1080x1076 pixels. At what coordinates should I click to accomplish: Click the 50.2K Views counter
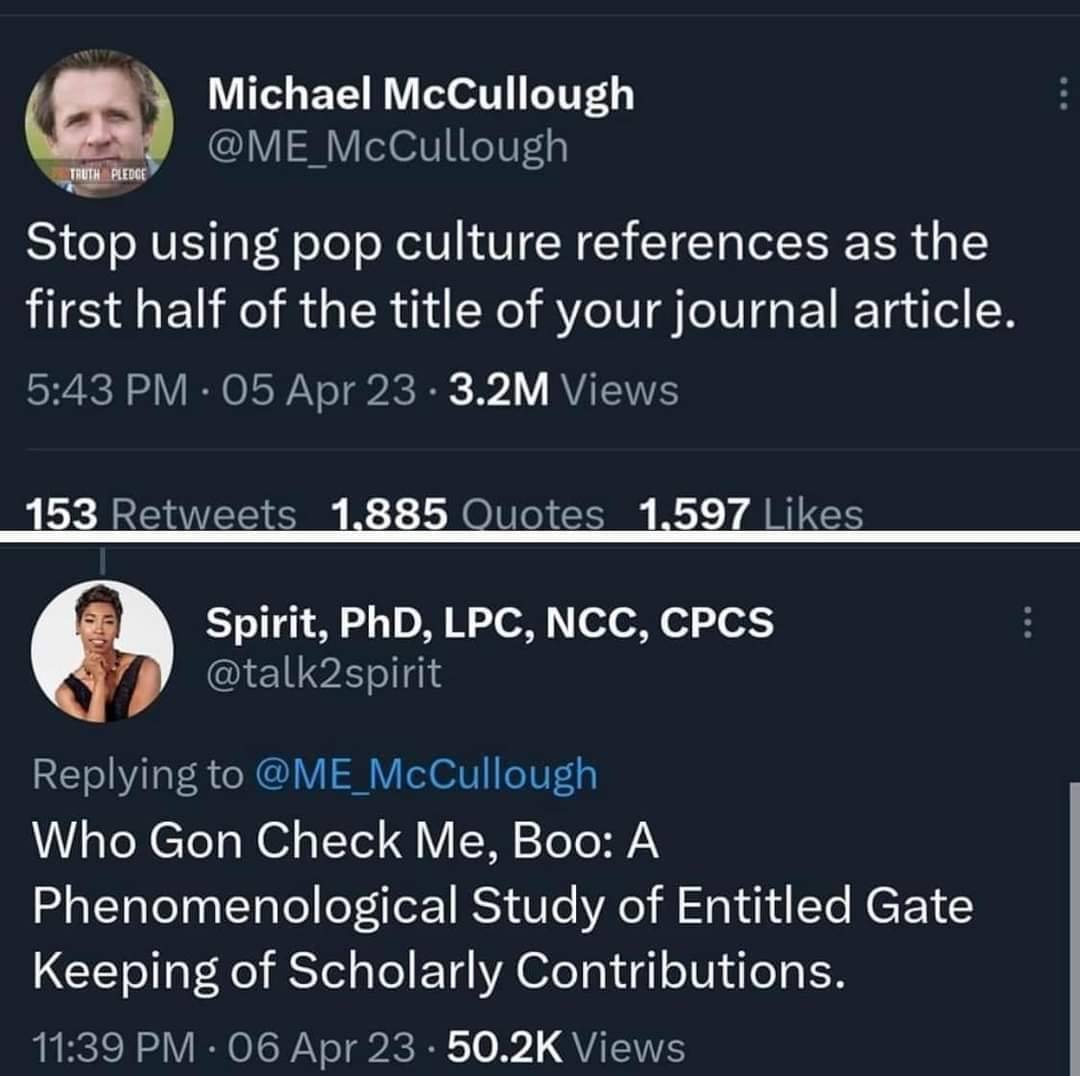coord(566,1048)
